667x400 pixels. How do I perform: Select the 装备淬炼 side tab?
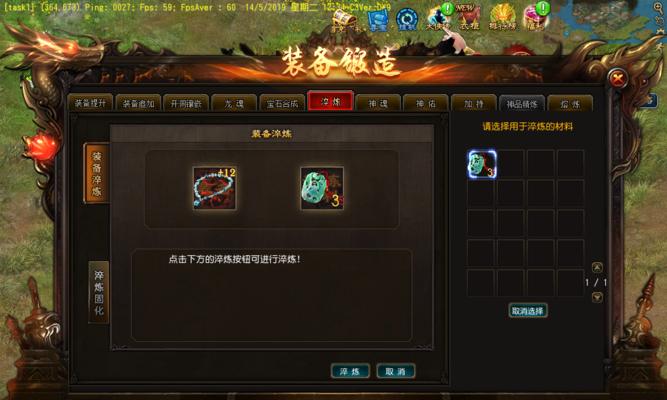97,173
